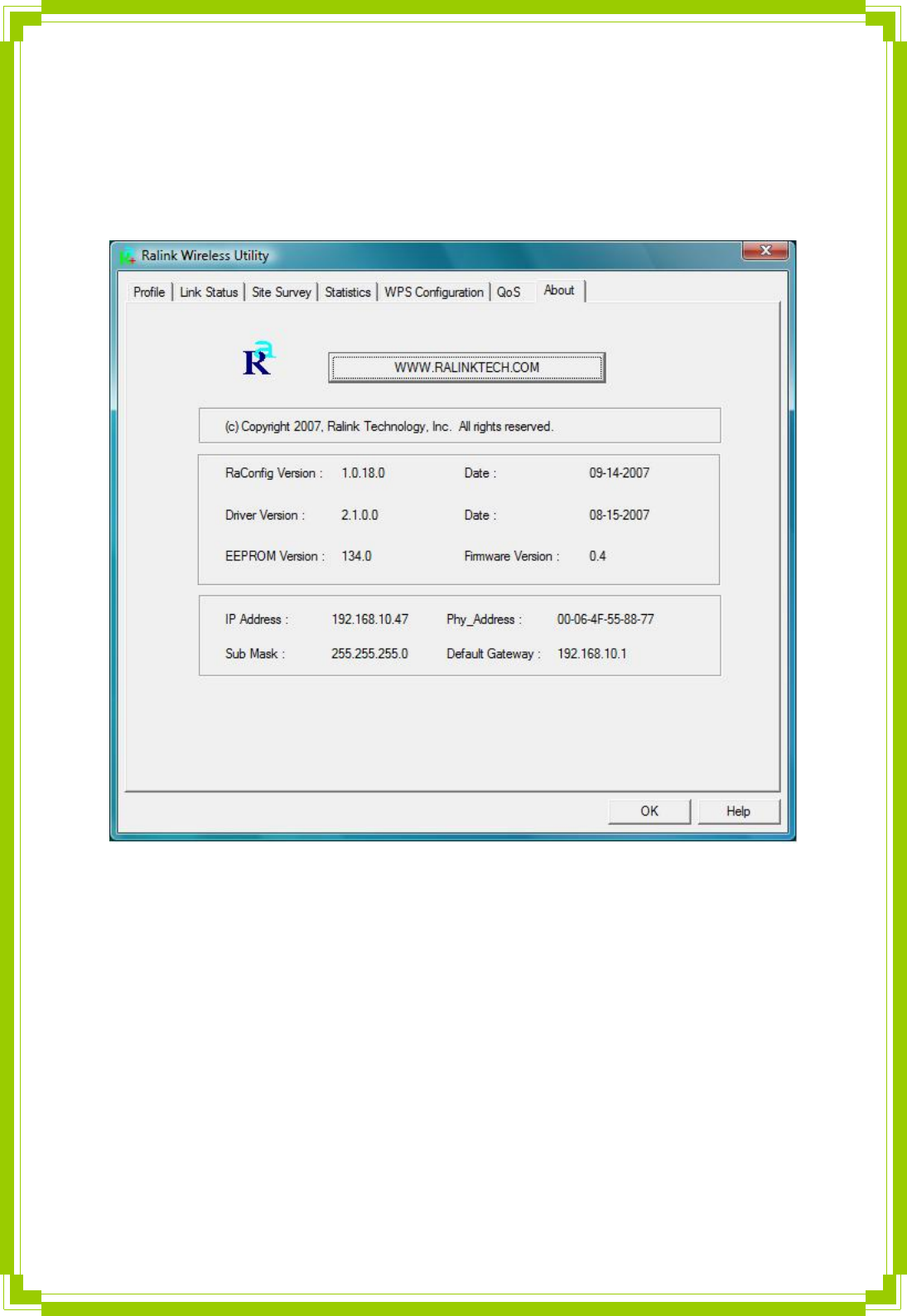Select the EEPROM Version value 134.0
Screen dimensions: 907x1316
point(356,556)
